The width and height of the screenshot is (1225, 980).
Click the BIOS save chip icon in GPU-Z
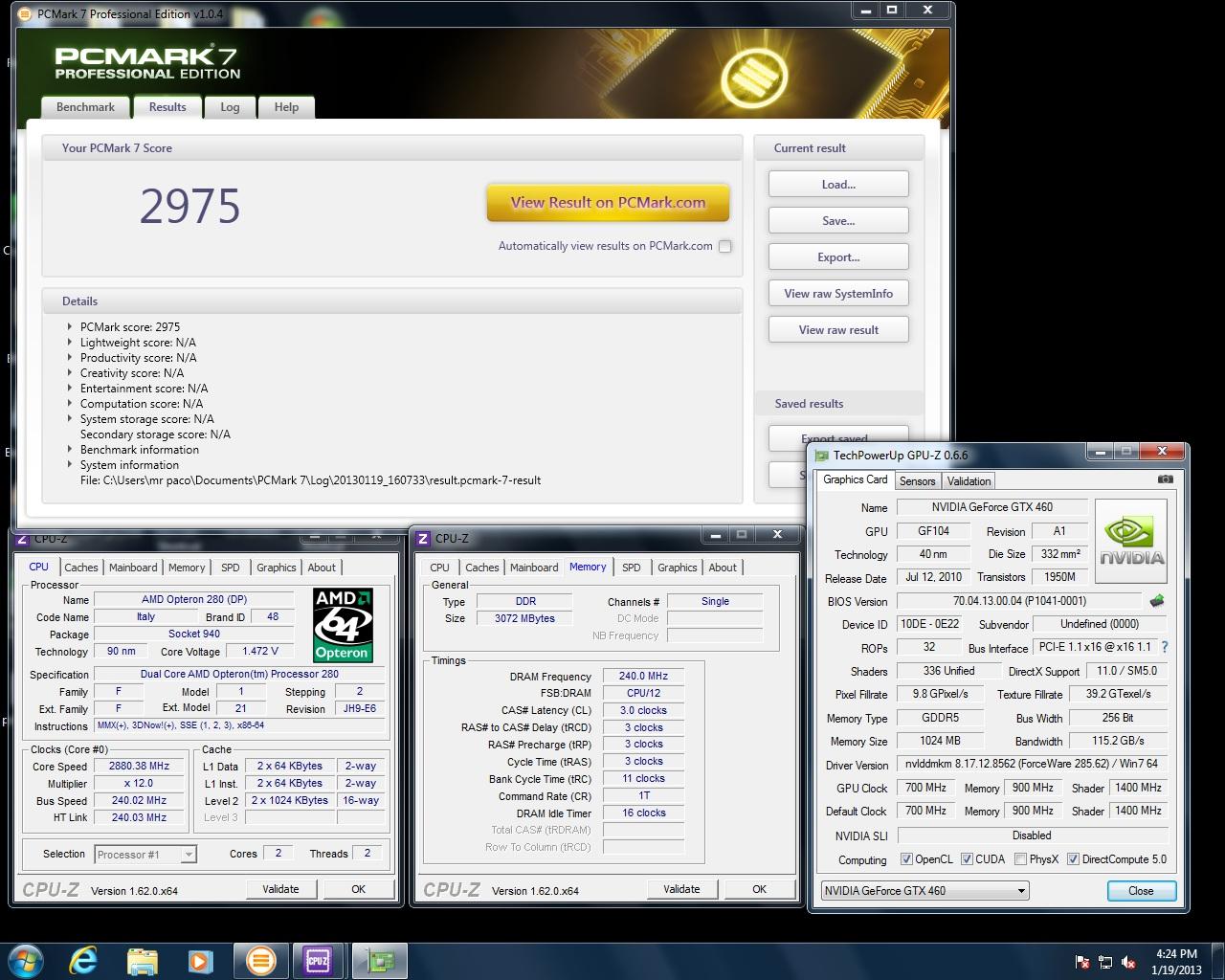pyautogui.click(x=1157, y=601)
